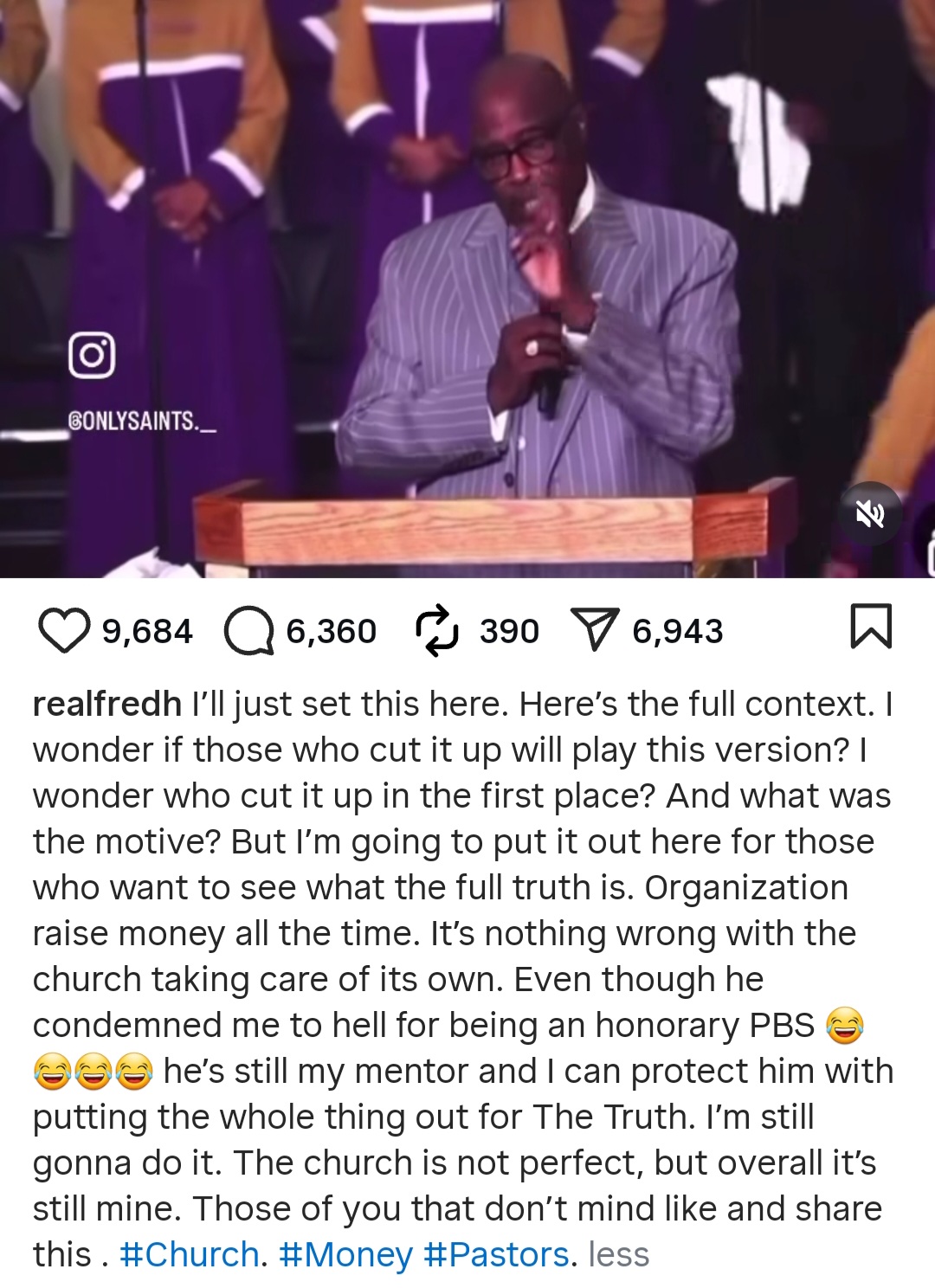Open comments via speech bubble icon
This screenshot has width=935, height=1288.
coord(248,630)
